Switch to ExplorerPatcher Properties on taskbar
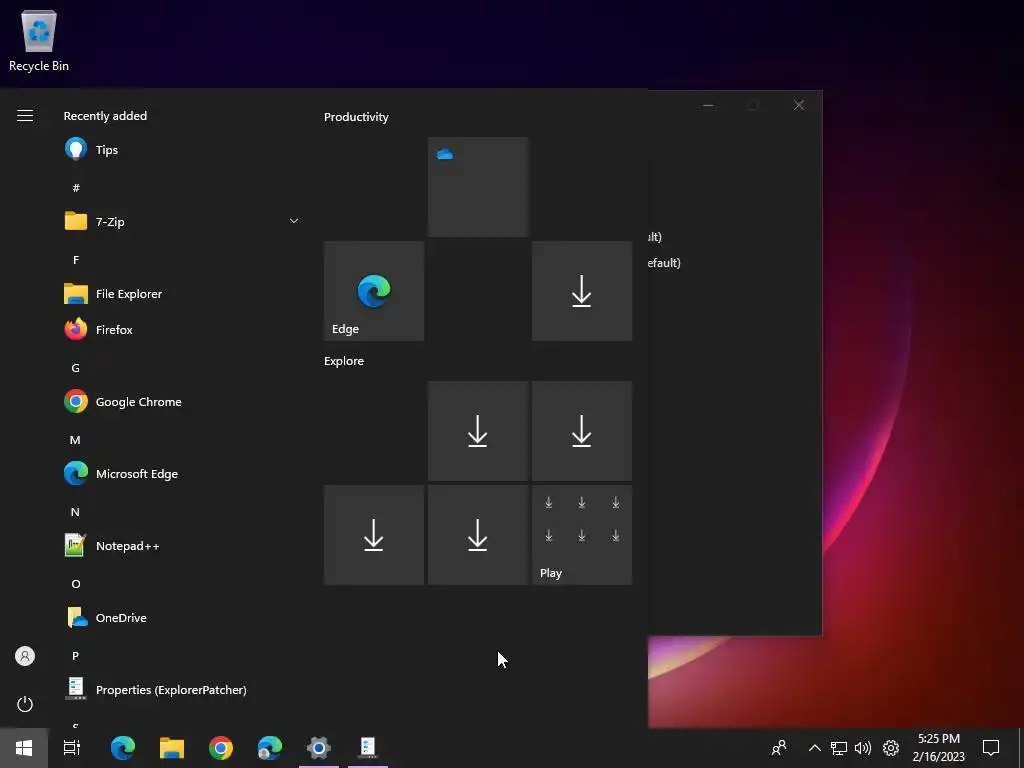This screenshot has width=1024, height=768. tap(368, 748)
